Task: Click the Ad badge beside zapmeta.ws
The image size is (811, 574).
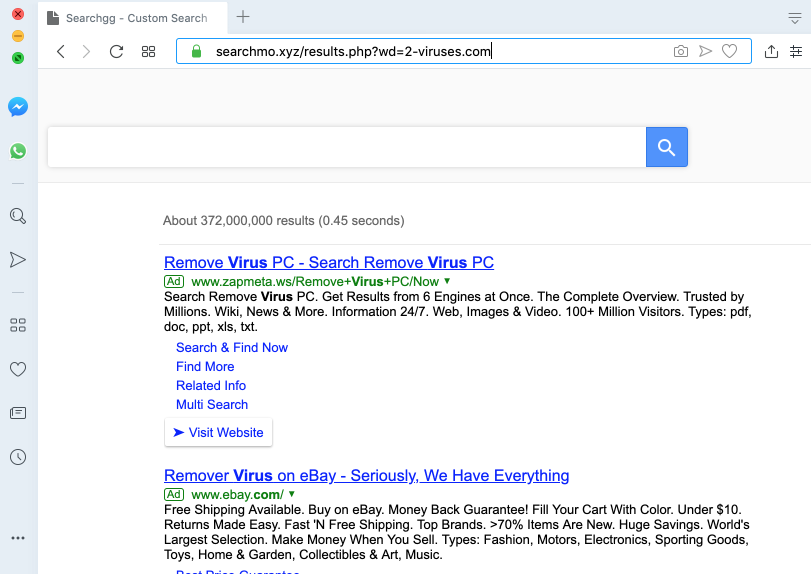Action: click(x=174, y=281)
